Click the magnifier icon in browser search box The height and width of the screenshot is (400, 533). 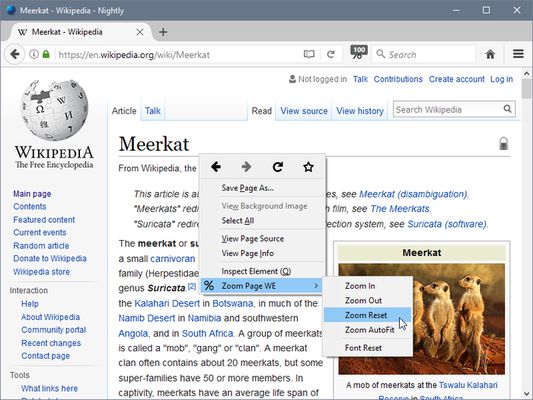pyautogui.click(x=381, y=54)
